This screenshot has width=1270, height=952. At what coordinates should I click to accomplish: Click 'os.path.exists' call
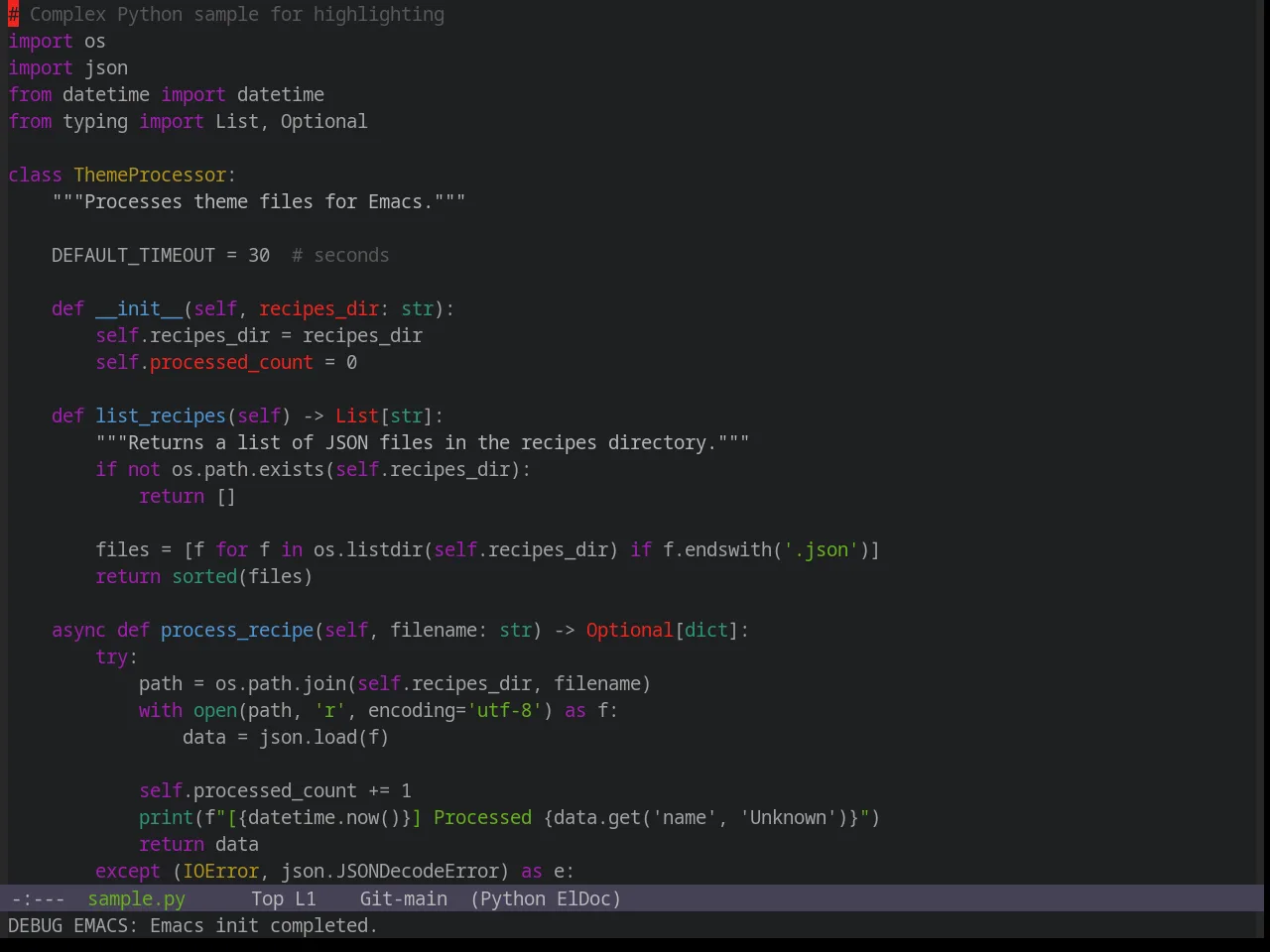coord(248,469)
